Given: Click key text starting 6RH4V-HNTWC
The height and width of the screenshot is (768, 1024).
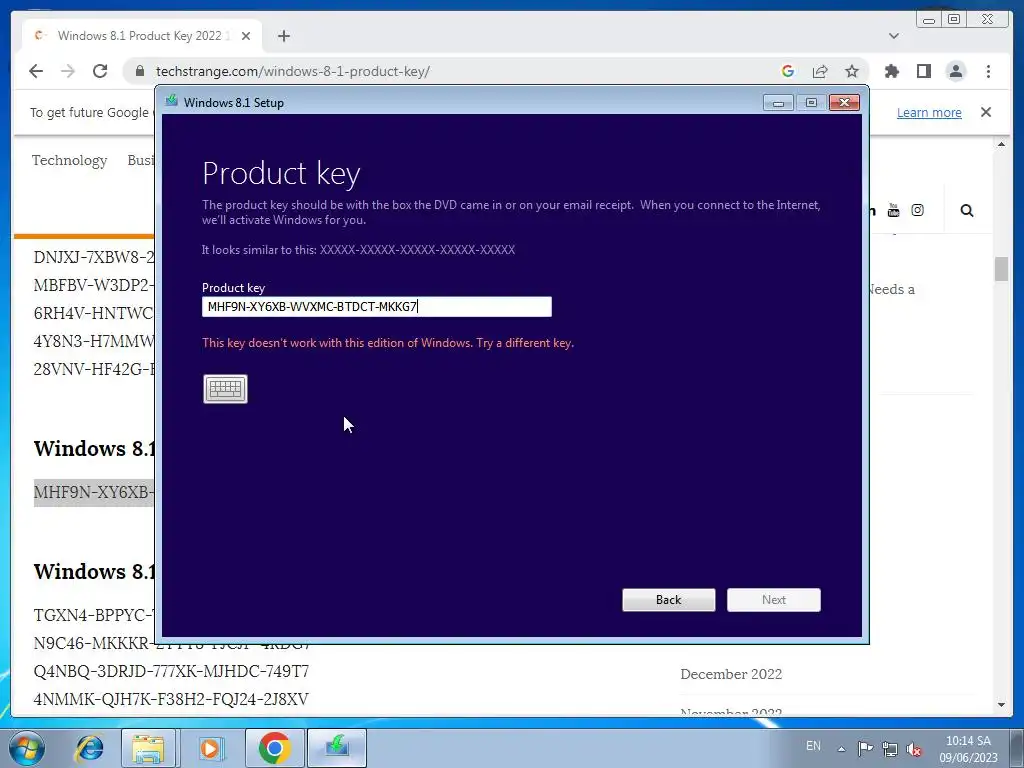Looking at the screenshot, I should tap(94, 313).
